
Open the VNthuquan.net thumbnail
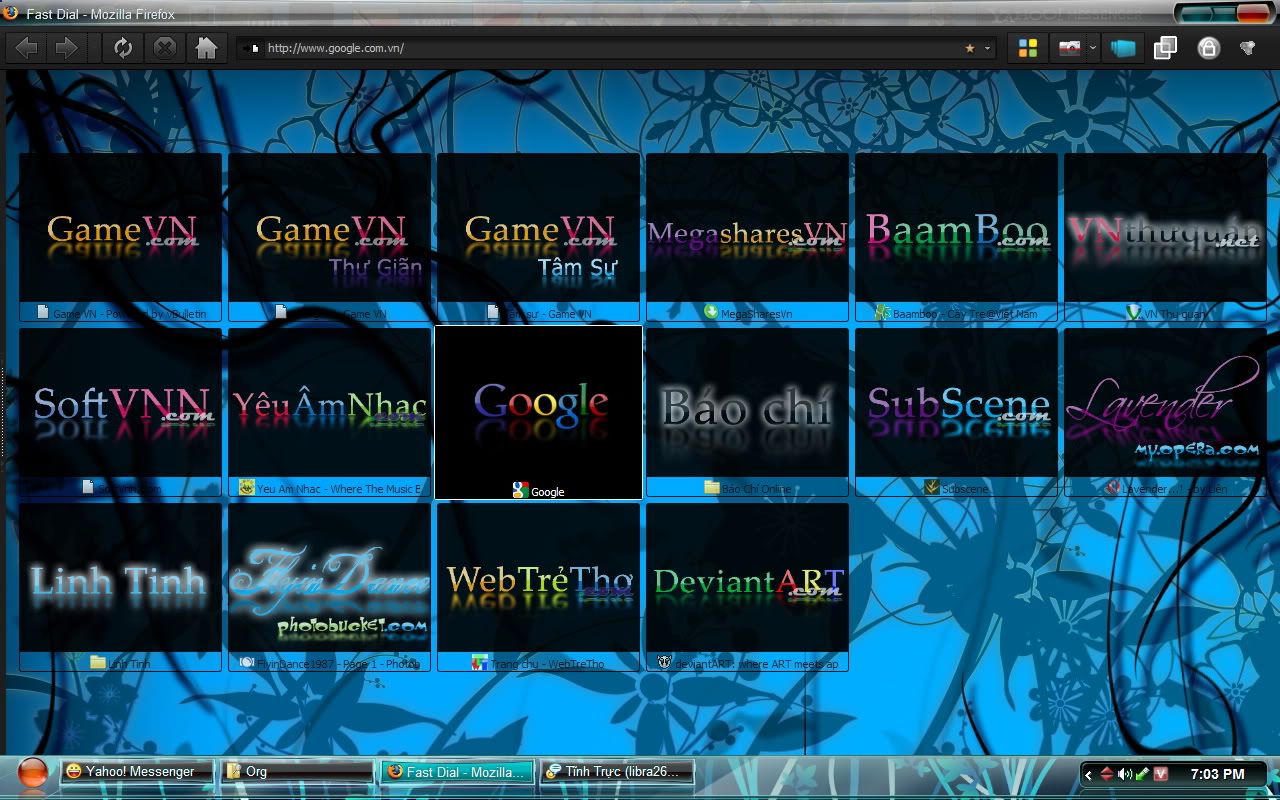pos(1165,228)
